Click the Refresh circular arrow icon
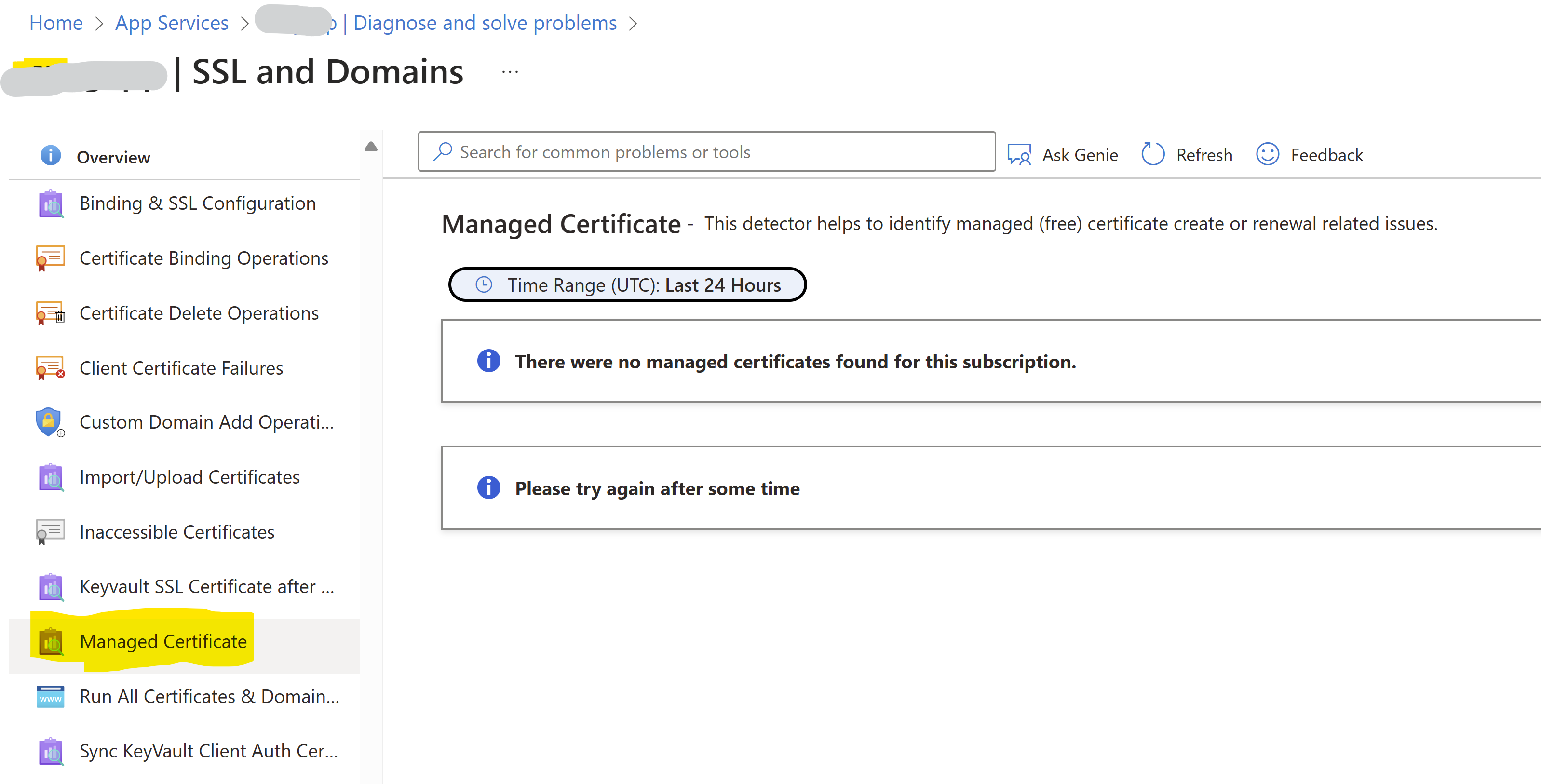This screenshot has width=1541, height=784. pyautogui.click(x=1153, y=154)
